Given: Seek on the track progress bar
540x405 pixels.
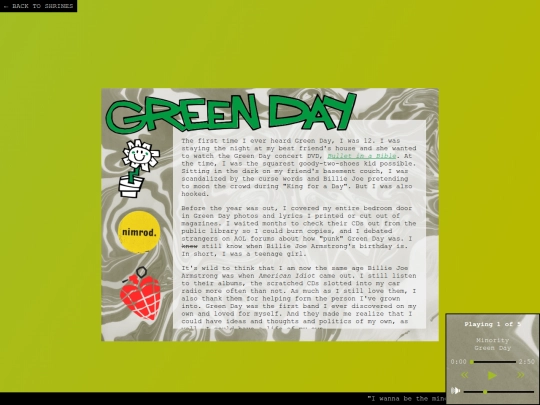Looking at the screenshot, I should click(x=493, y=362).
